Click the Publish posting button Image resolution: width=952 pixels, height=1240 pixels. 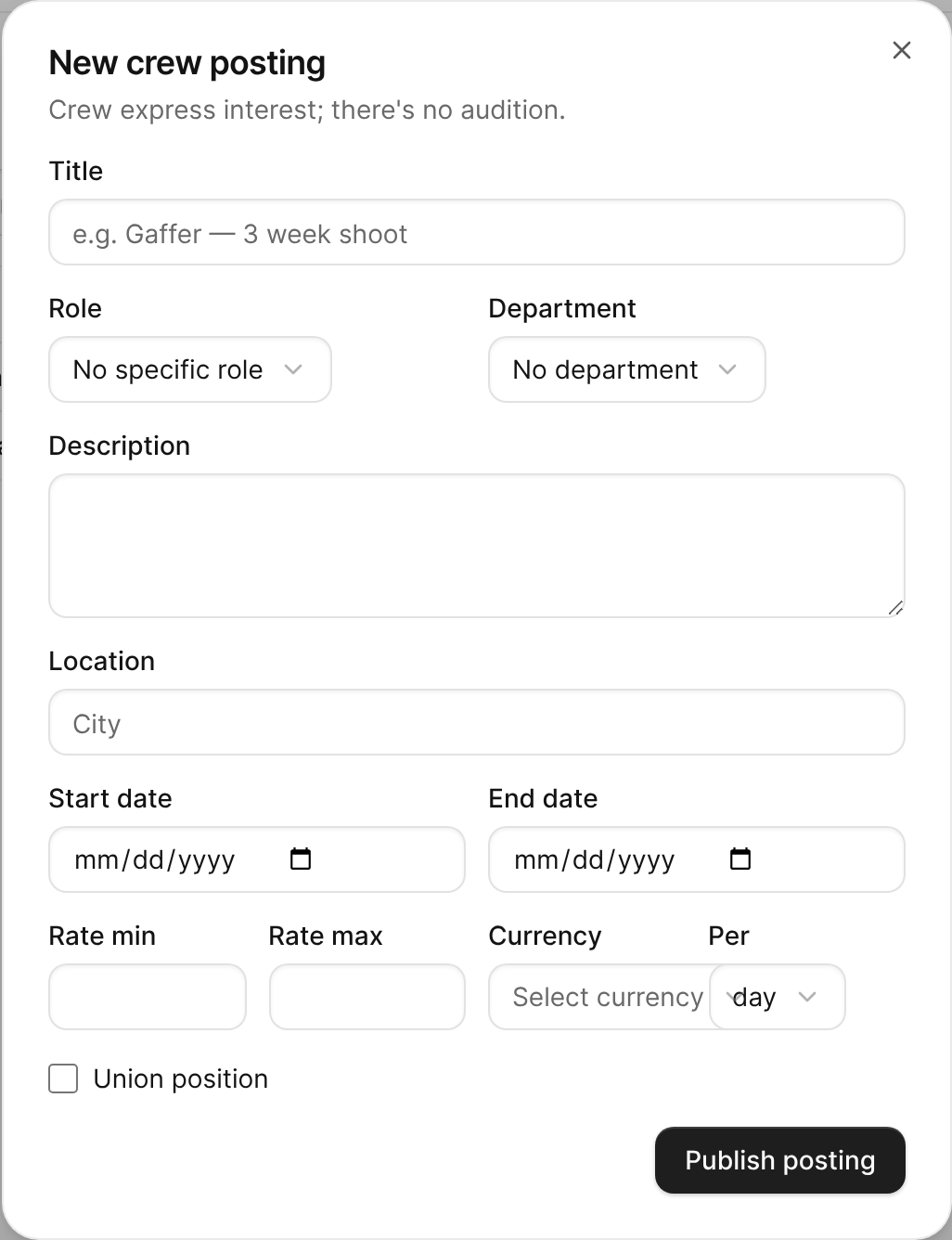779,1160
